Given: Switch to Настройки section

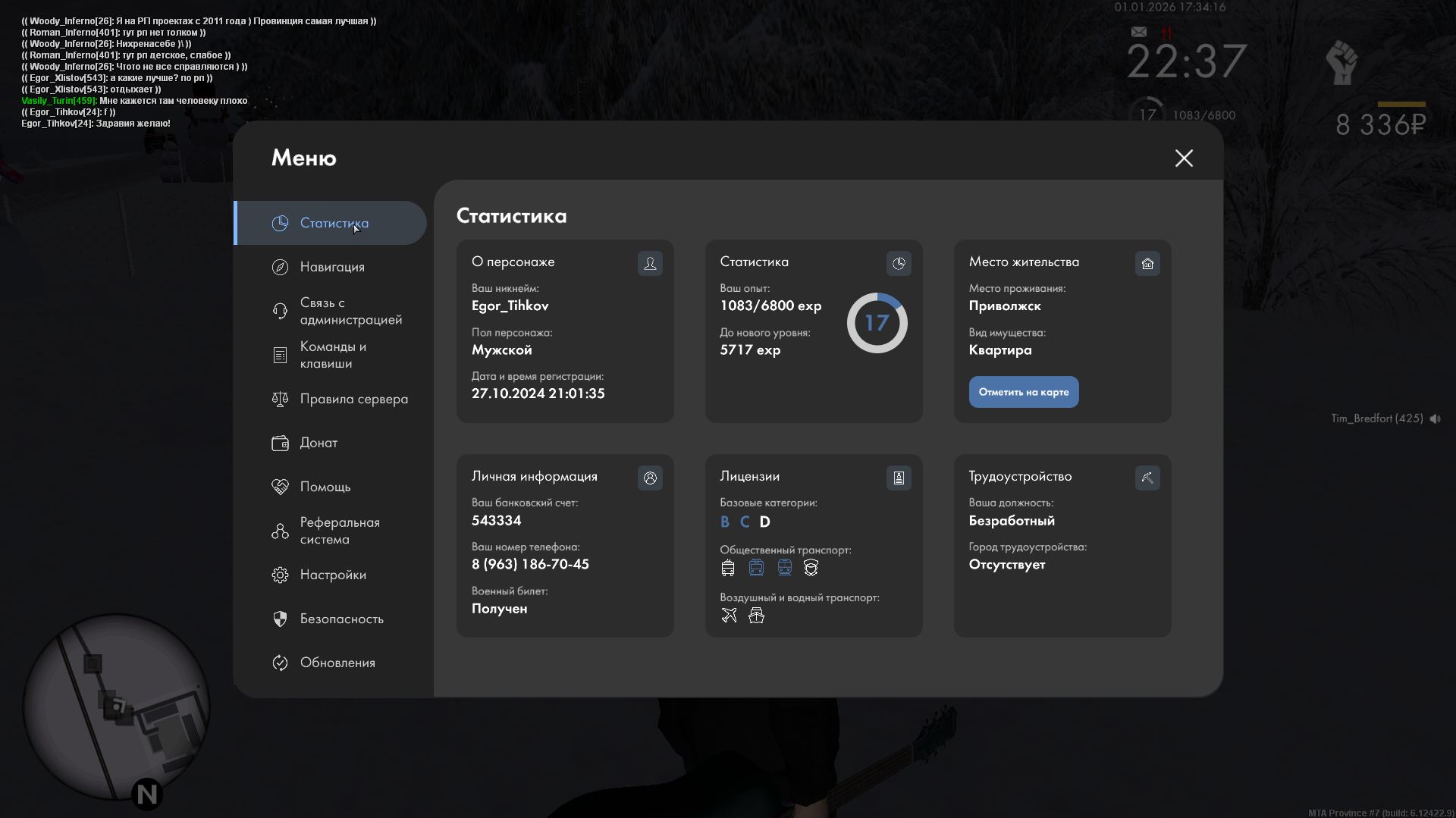Looking at the screenshot, I should 331,575.
